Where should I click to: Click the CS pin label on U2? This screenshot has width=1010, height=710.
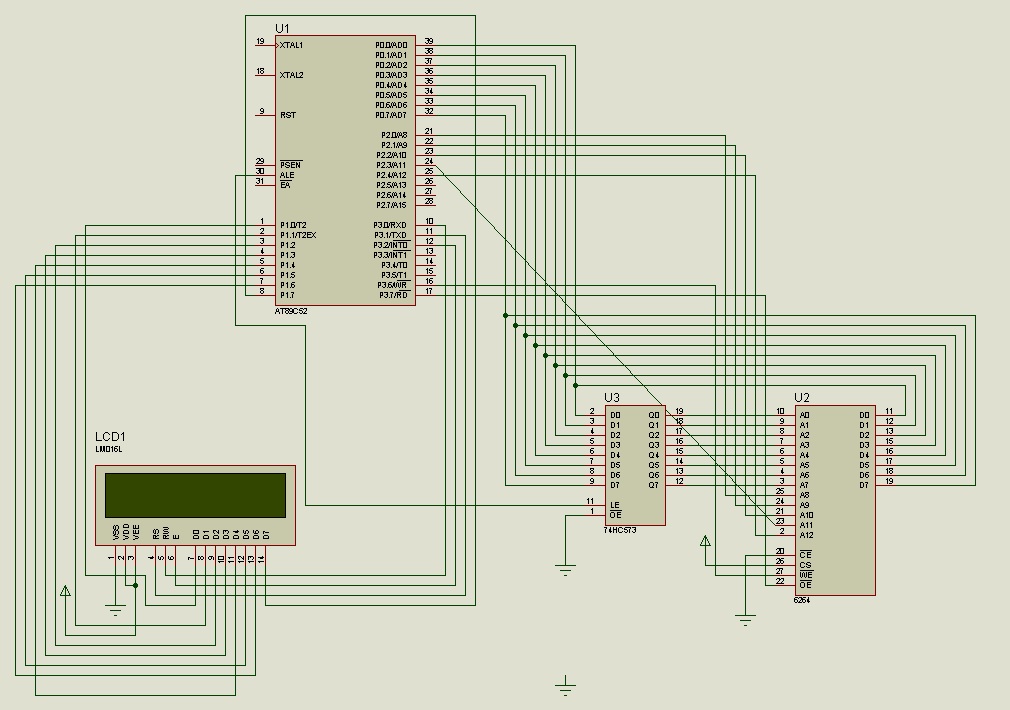click(x=805, y=565)
